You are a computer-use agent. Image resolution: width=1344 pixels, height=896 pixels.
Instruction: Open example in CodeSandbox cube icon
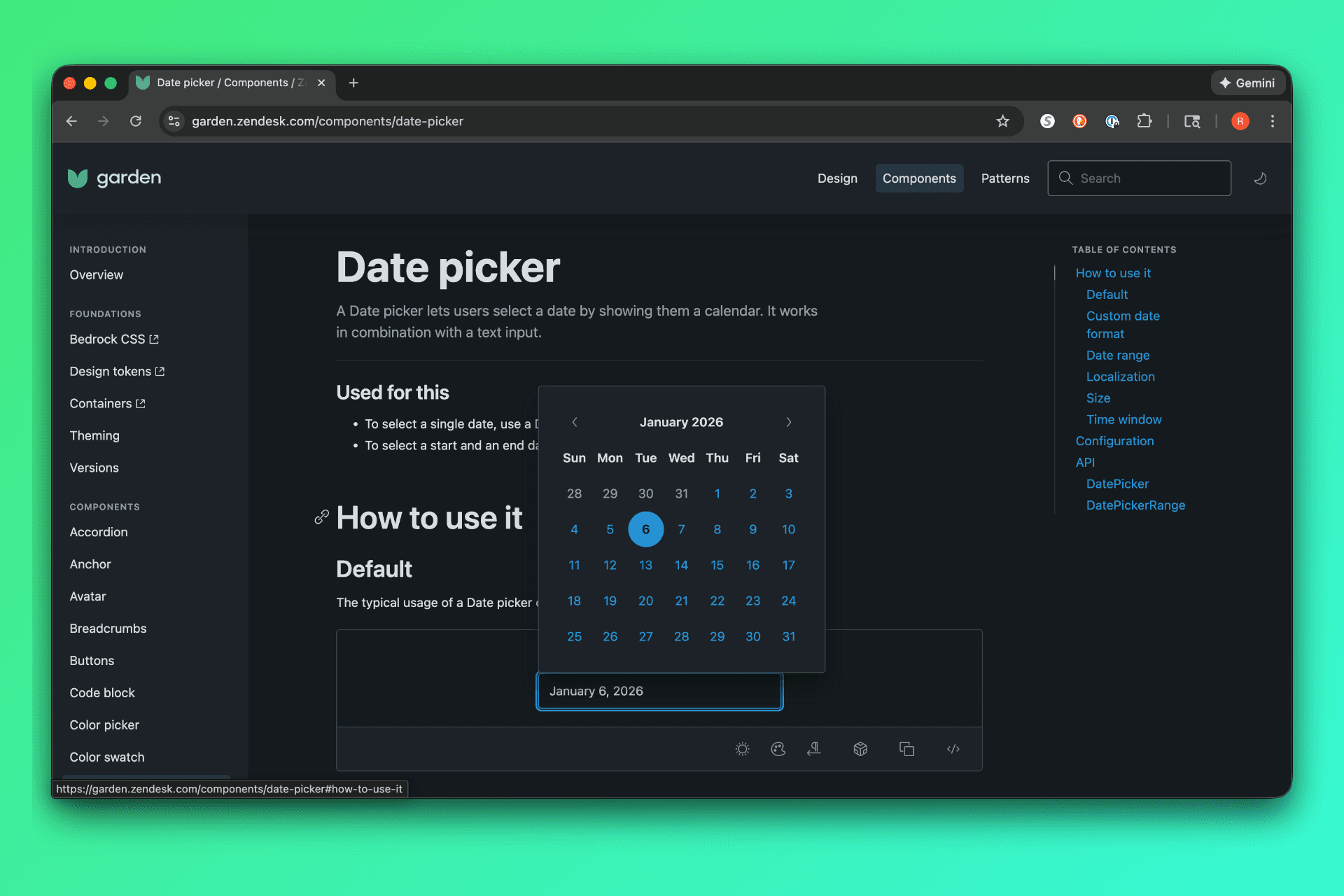point(860,749)
